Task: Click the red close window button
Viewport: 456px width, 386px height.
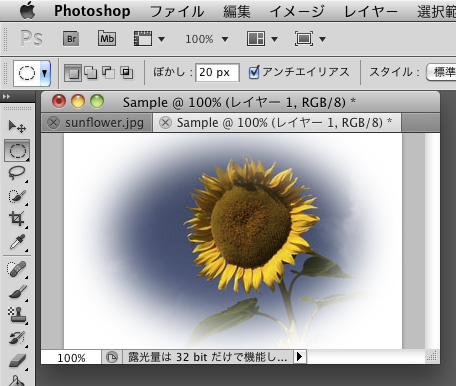Action: [59, 101]
